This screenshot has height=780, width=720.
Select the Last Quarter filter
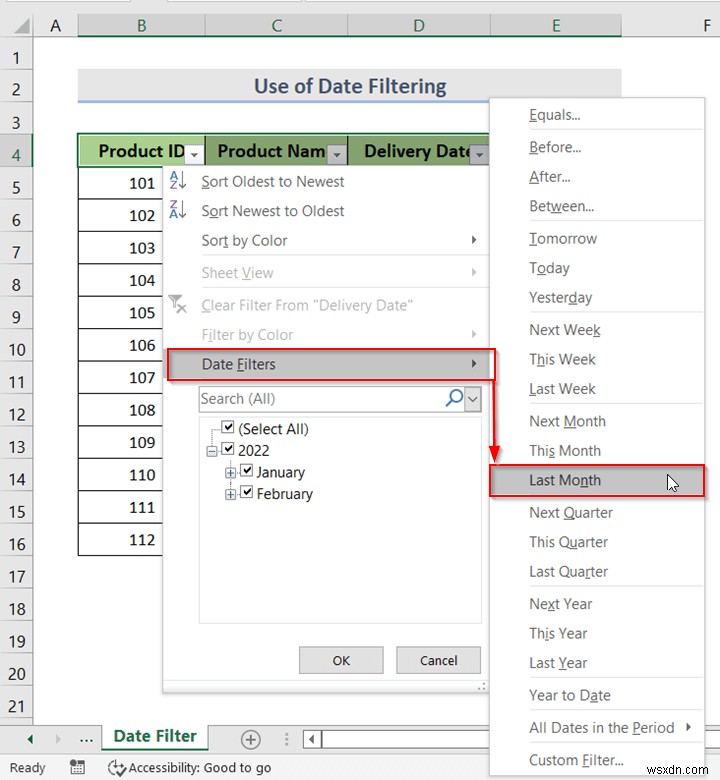568,572
